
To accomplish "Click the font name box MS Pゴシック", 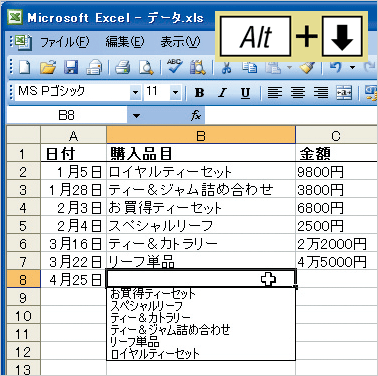I will tap(73, 92).
